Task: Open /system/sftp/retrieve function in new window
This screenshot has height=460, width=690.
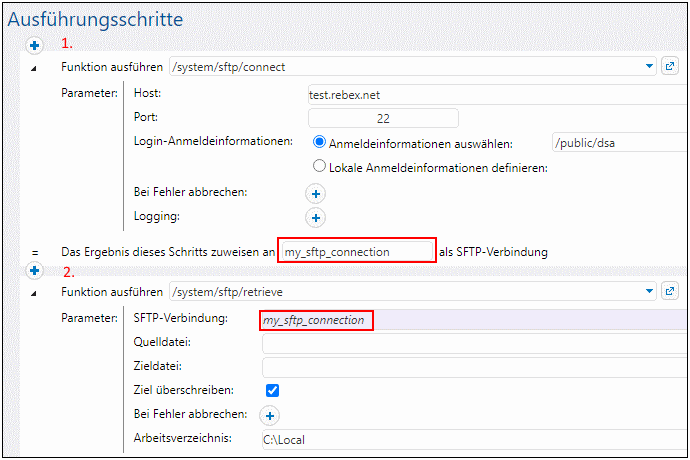Action: pyautogui.click(x=670, y=293)
